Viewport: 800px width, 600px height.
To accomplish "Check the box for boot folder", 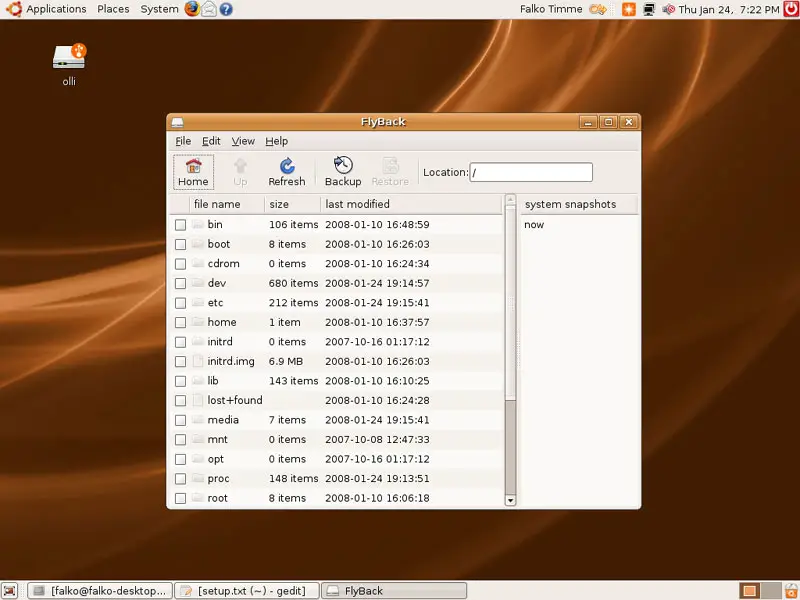I will 180,244.
